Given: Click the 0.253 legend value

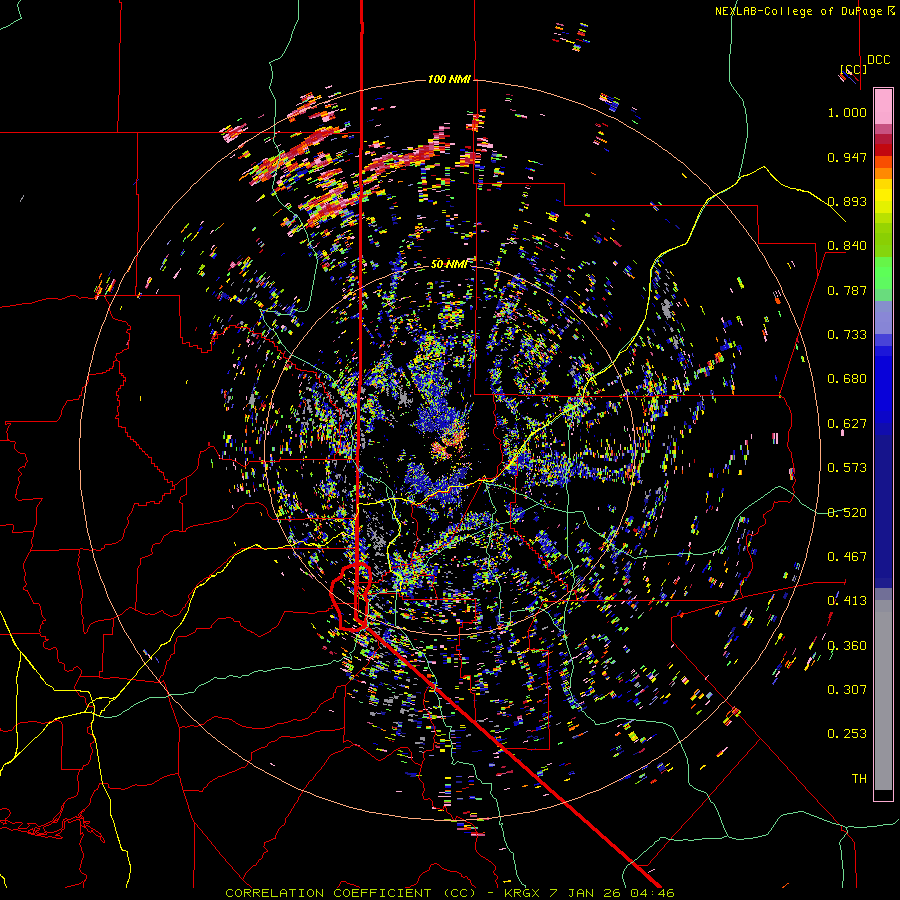Looking at the screenshot, I should [x=847, y=734].
